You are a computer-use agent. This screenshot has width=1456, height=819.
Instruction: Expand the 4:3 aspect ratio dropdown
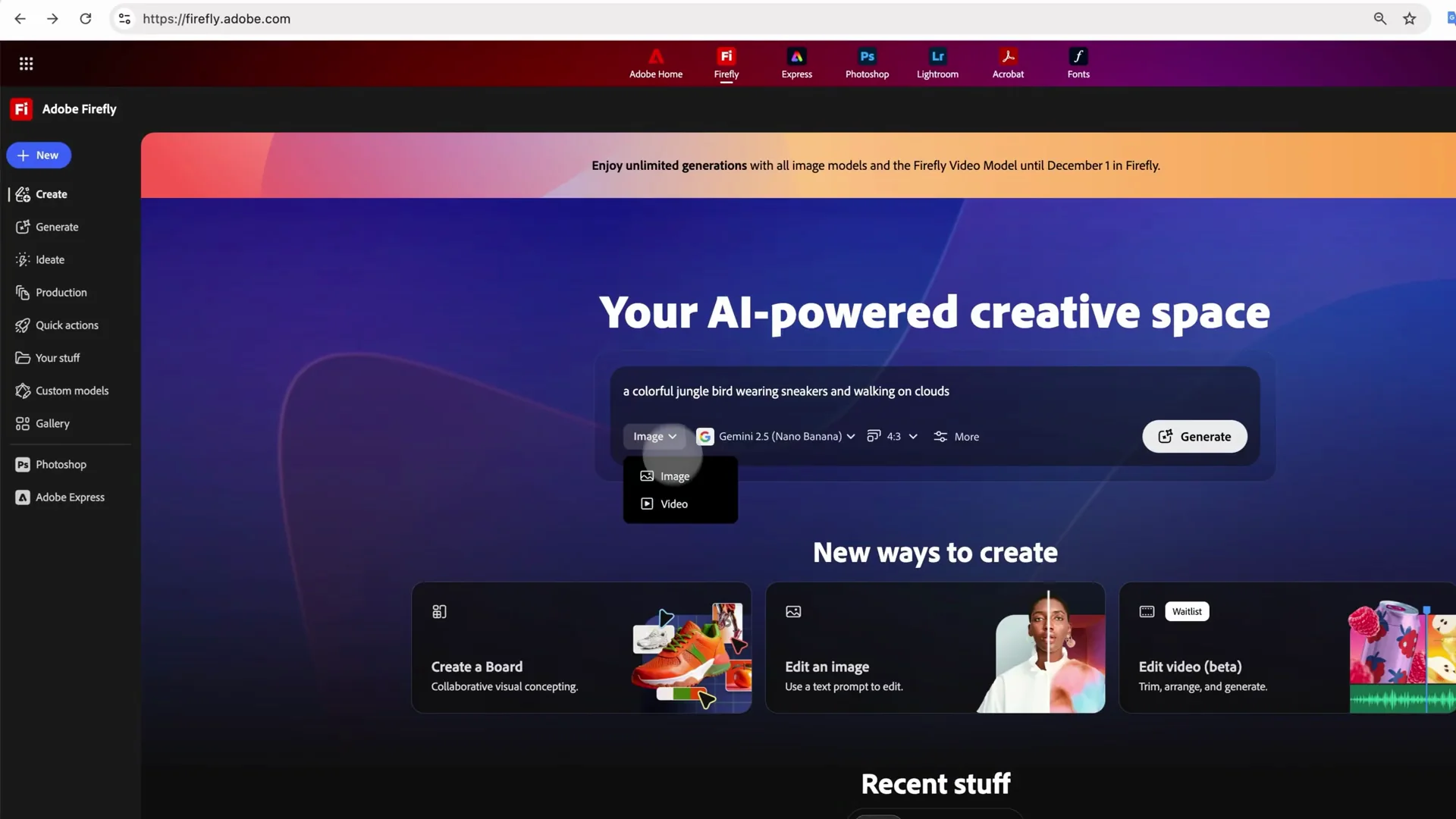coord(893,436)
